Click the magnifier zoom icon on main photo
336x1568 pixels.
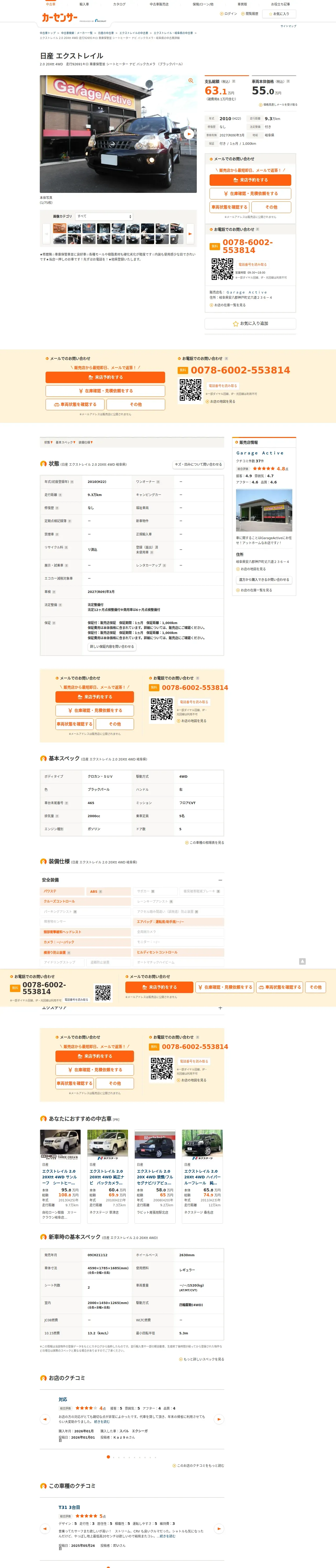[191, 80]
